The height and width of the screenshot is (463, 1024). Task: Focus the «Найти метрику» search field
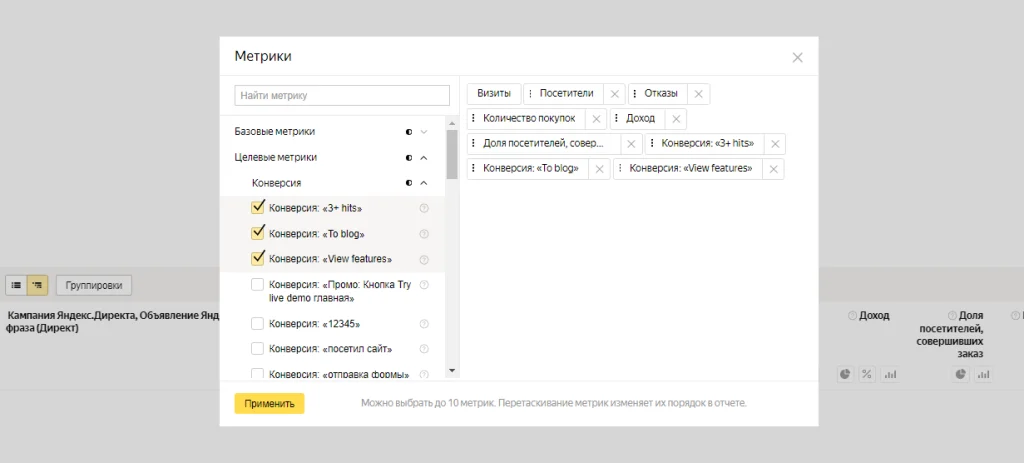pyautogui.click(x=342, y=96)
